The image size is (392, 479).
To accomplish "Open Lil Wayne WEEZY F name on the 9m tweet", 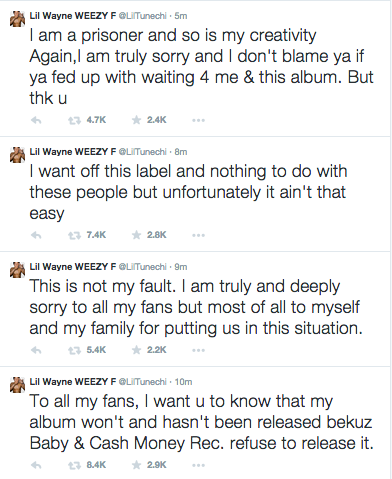I will tap(73, 267).
